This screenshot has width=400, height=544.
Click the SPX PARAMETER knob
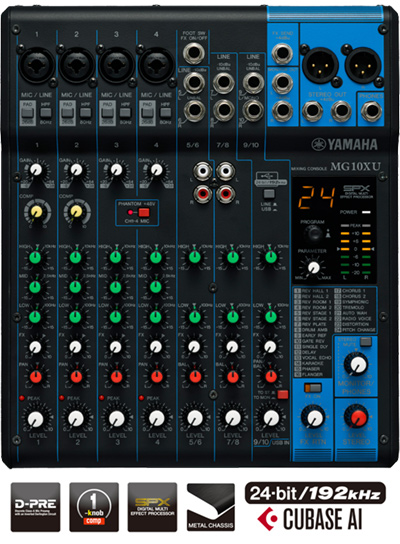(x=314, y=267)
